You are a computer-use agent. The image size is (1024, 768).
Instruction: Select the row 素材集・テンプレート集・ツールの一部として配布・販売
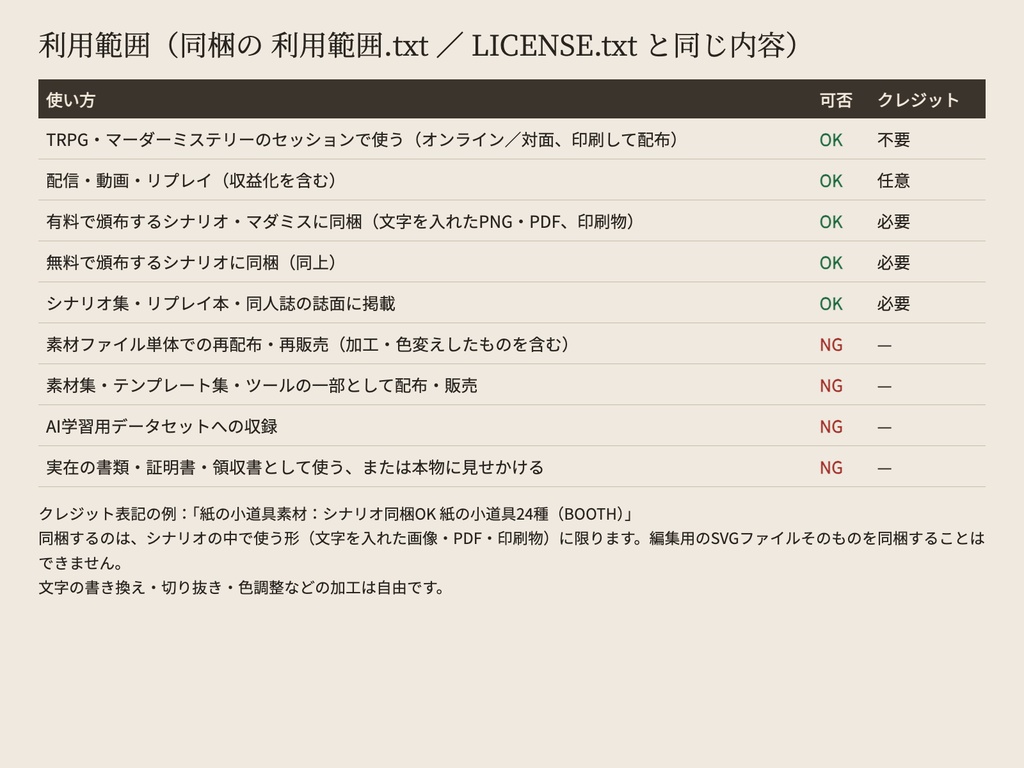[512, 385]
